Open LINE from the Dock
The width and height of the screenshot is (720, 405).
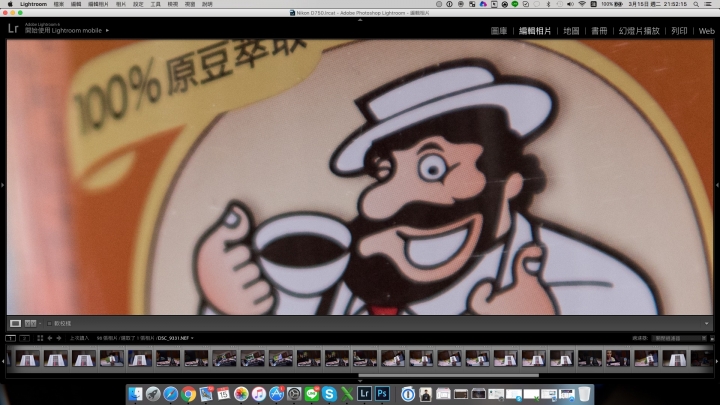pyautogui.click(x=312, y=394)
